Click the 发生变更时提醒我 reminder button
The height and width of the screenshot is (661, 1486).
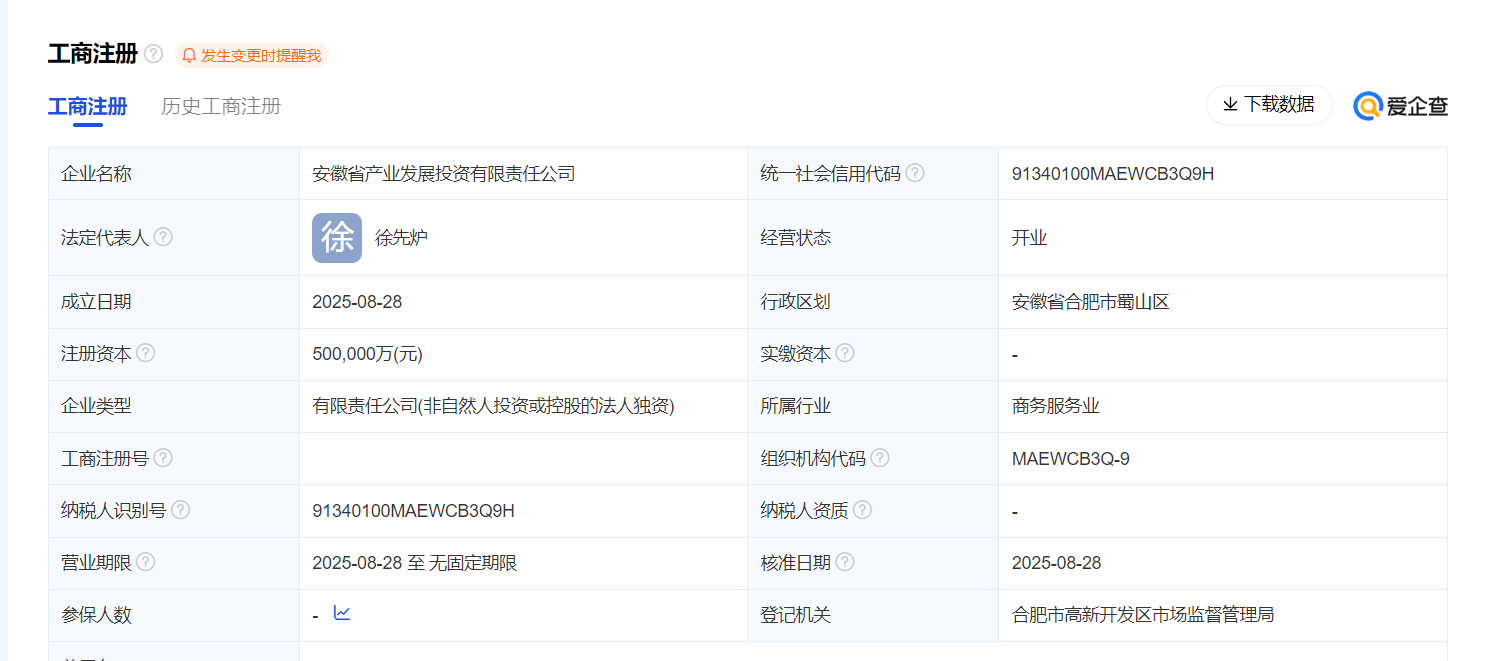(252, 56)
